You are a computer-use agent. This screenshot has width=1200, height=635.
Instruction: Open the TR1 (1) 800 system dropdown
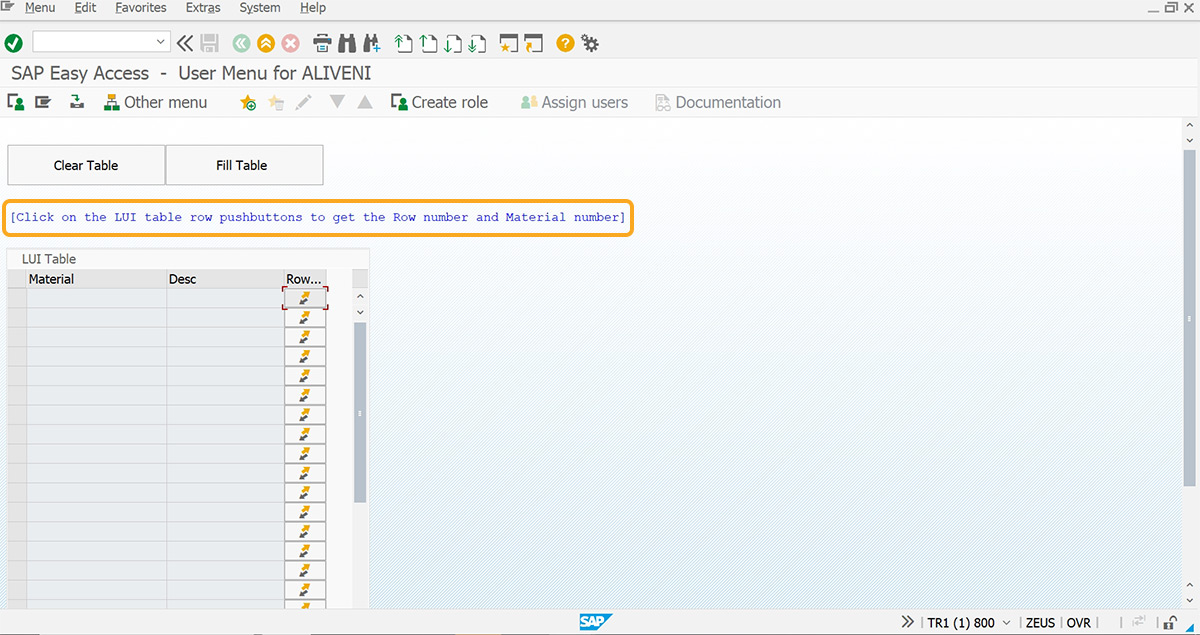click(x=969, y=622)
